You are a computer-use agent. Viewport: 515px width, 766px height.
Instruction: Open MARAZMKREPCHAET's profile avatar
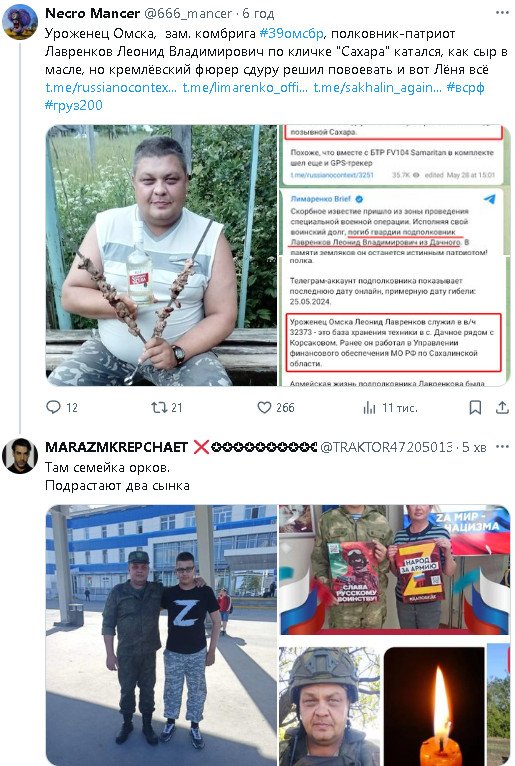pyautogui.click(x=20, y=455)
